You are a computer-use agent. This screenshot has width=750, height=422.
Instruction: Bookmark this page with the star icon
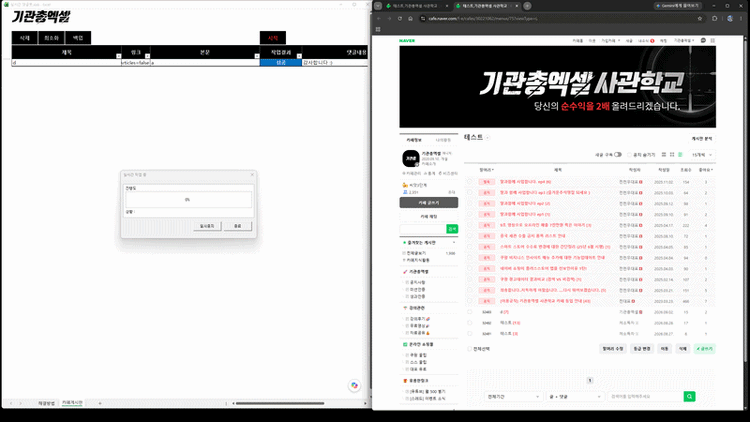[x=700, y=19]
